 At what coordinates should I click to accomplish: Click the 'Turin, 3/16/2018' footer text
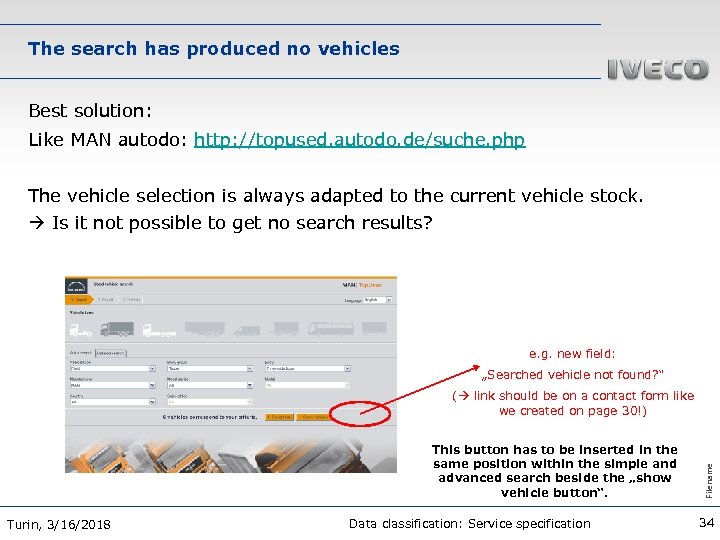coord(59,524)
